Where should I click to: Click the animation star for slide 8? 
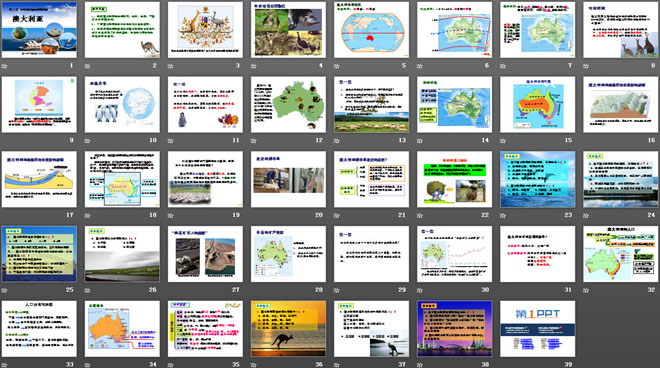(586, 66)
